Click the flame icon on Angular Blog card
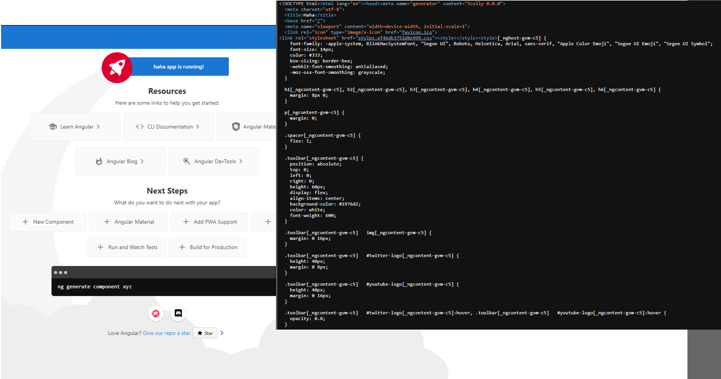 pyautogui.click(x=99, y=161)
